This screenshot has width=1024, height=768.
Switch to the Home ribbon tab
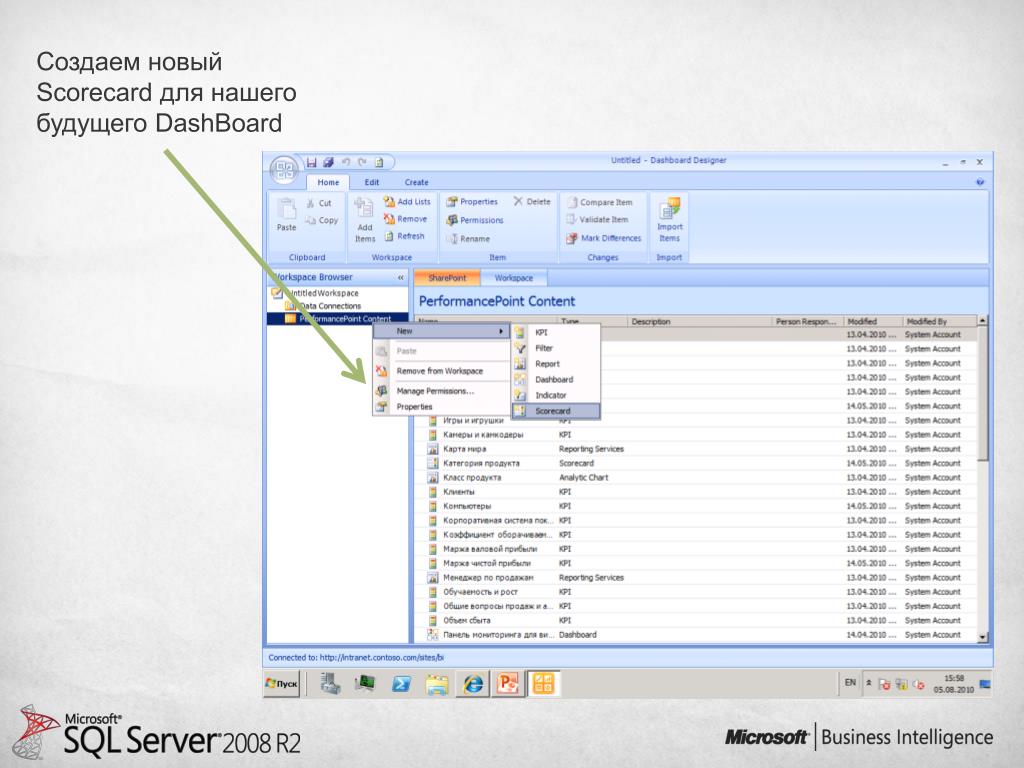pos(328,183)
